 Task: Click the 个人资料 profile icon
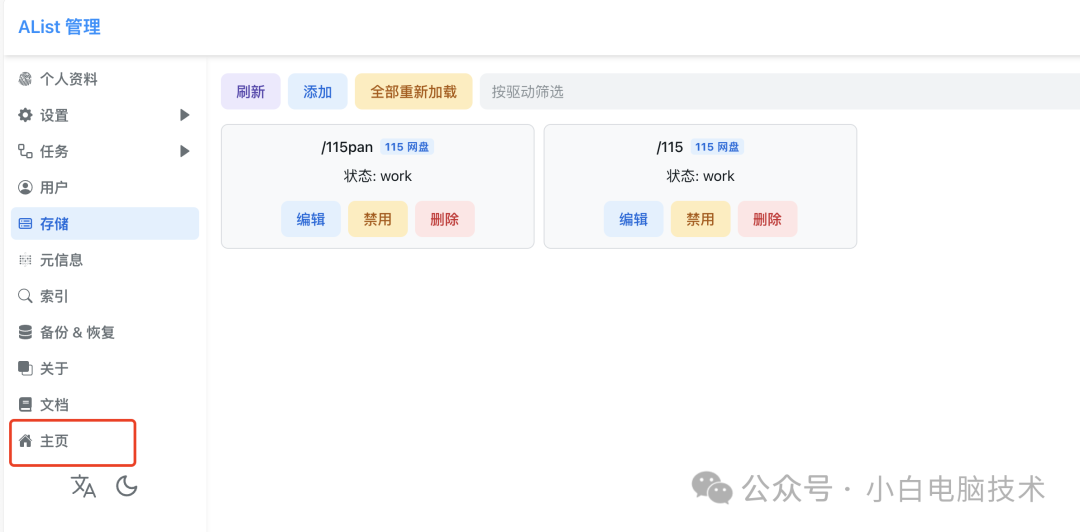(25, 79)
